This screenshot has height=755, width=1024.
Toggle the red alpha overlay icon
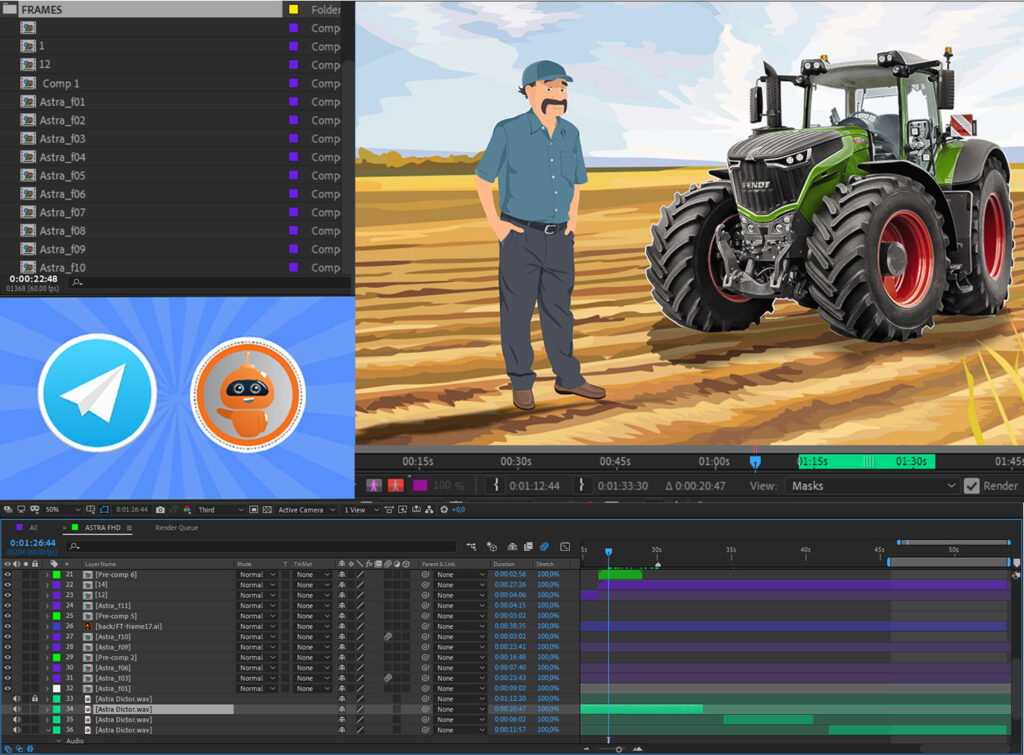click(x=396, y=485)
